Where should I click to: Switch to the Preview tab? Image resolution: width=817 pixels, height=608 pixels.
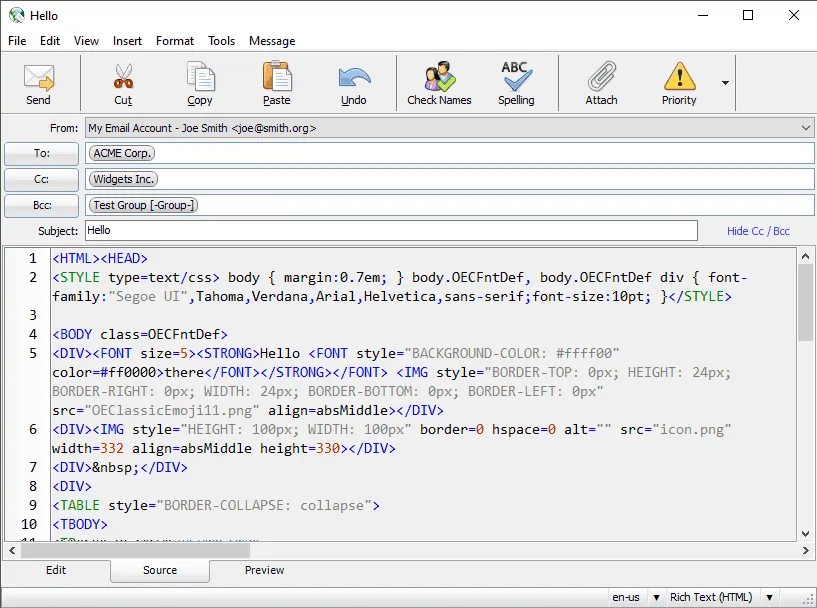click(263, 570)
